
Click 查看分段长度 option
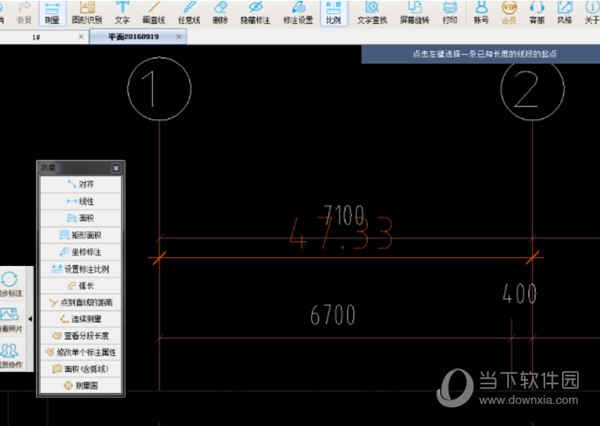81,336
